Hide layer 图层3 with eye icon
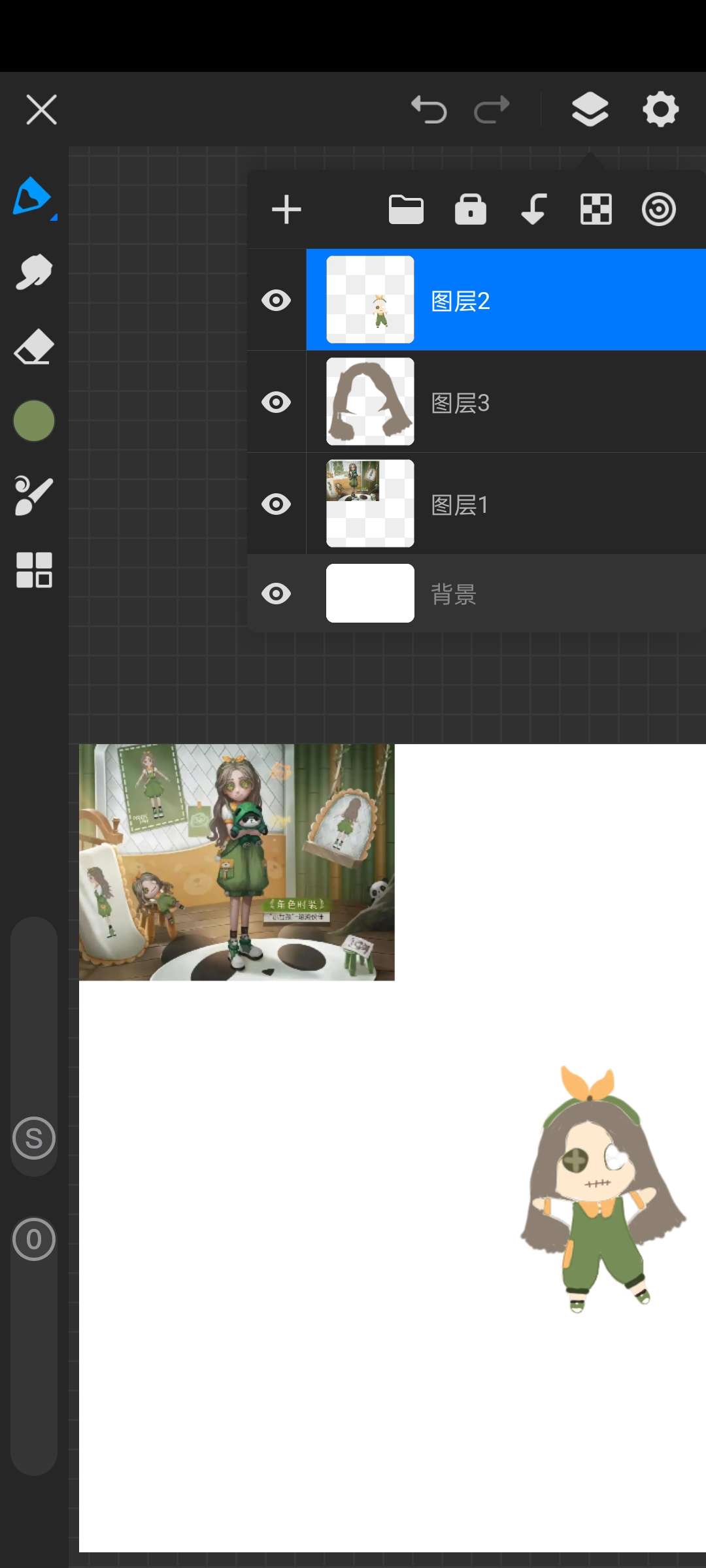 pyautogui.click(x=277, y=402)
